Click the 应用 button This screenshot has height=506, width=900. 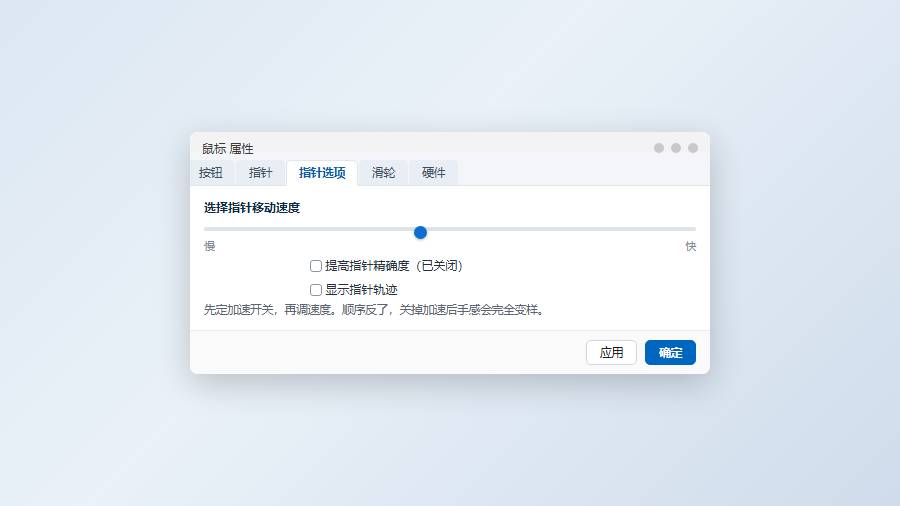[611, 352]
